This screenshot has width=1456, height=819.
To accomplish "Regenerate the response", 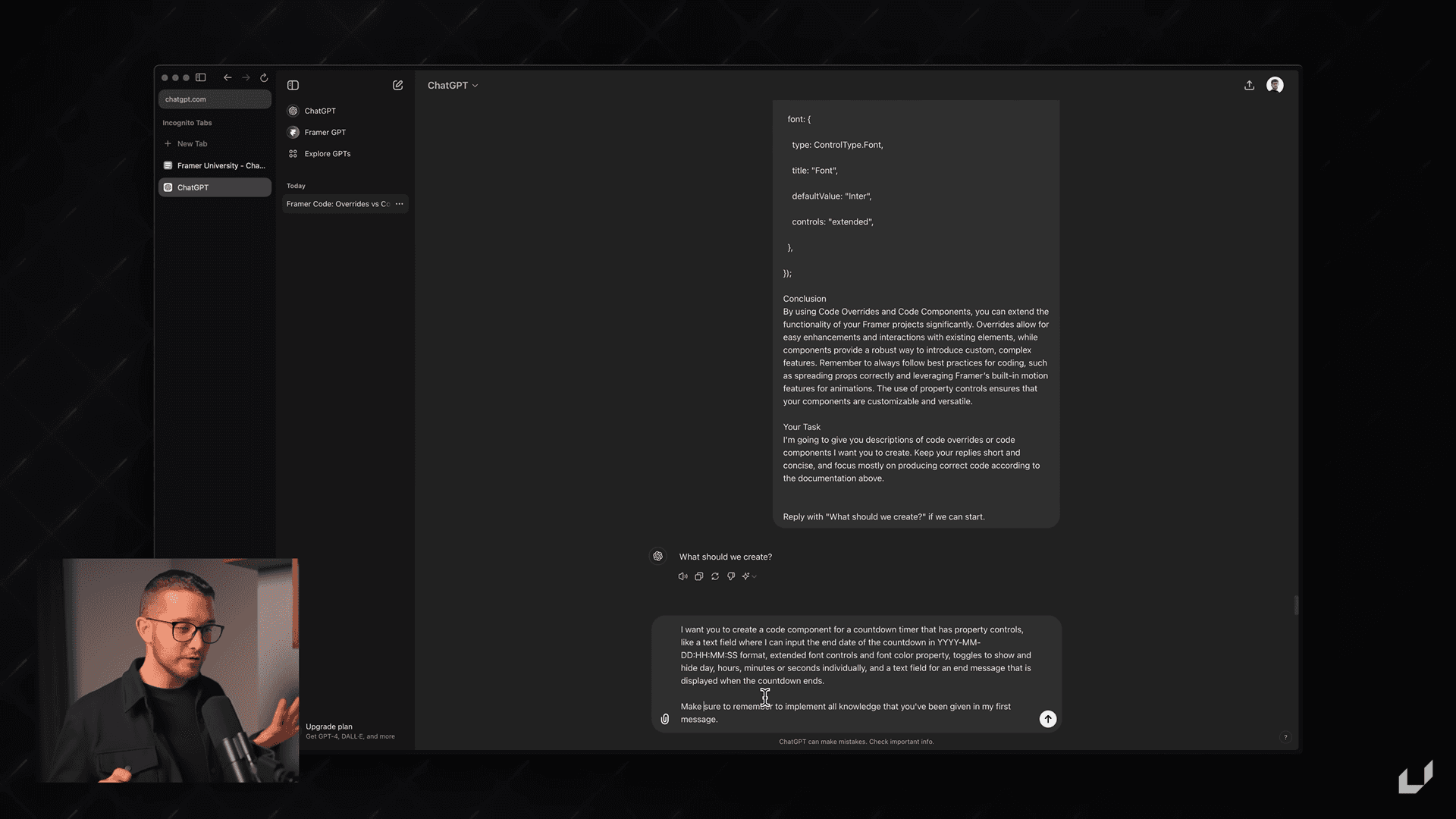I will (x=715, y=576).
